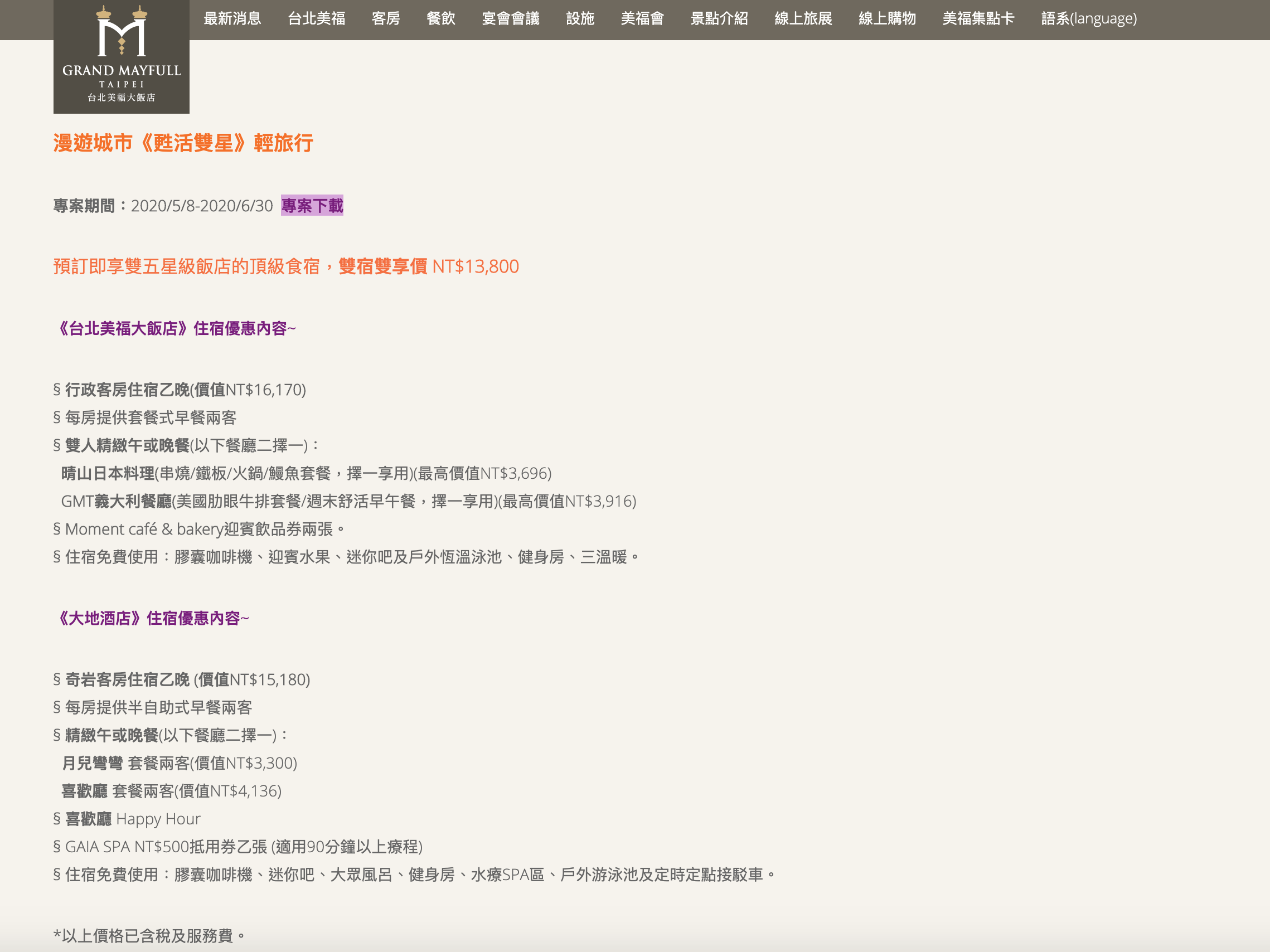Click the 專案下載 download link
Screen dimensions: 1270x952
point(312,206)
